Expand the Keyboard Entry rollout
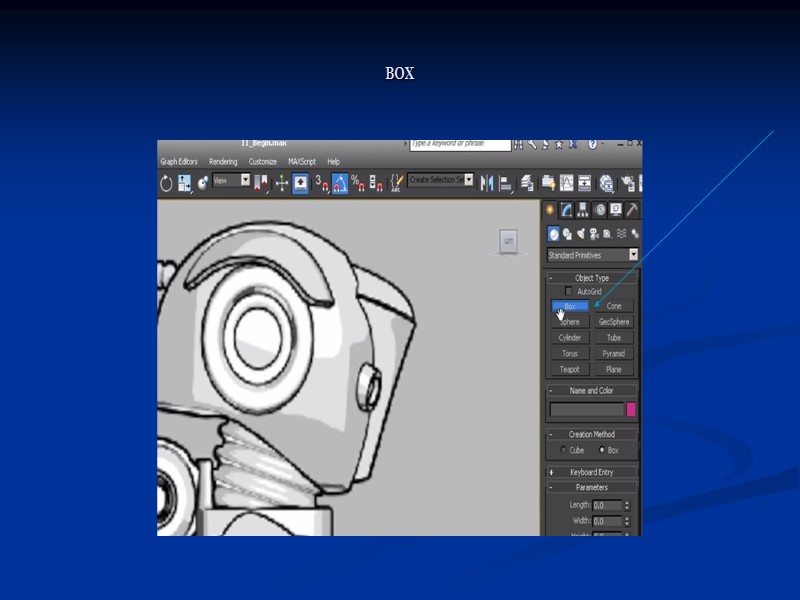Screen dimensions: 800x600 click(591, 472)
